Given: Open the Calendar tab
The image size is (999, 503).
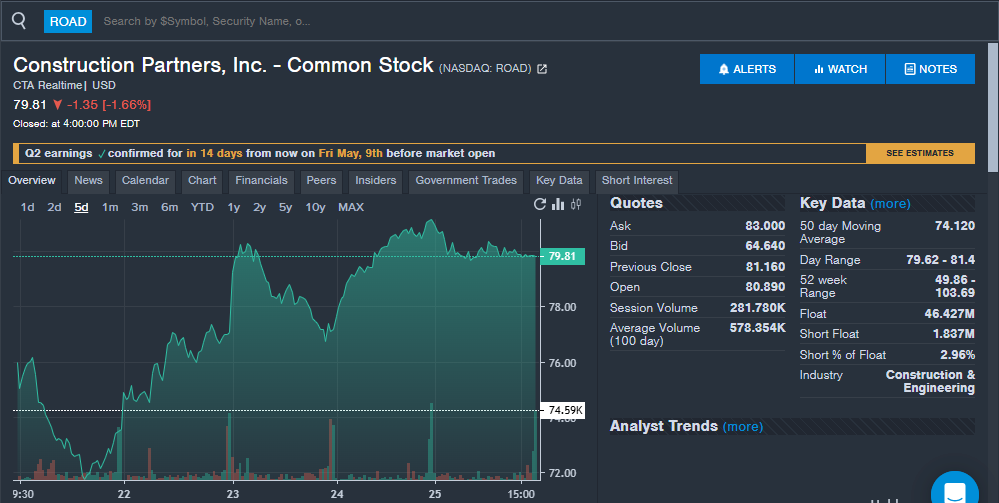Looking at the screenshot, I should [145, 180].
